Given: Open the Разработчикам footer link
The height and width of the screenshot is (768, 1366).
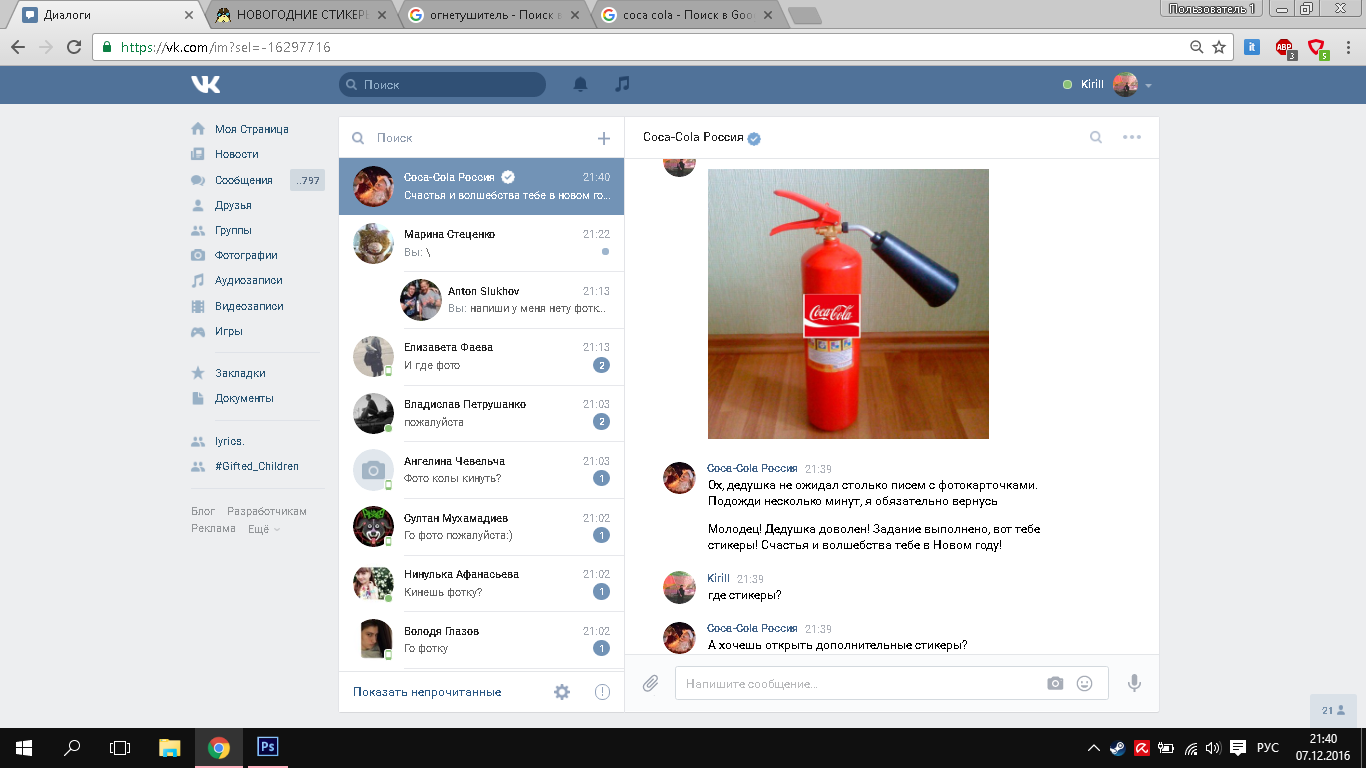Looking at the screenshot, I should pos(267,511).
